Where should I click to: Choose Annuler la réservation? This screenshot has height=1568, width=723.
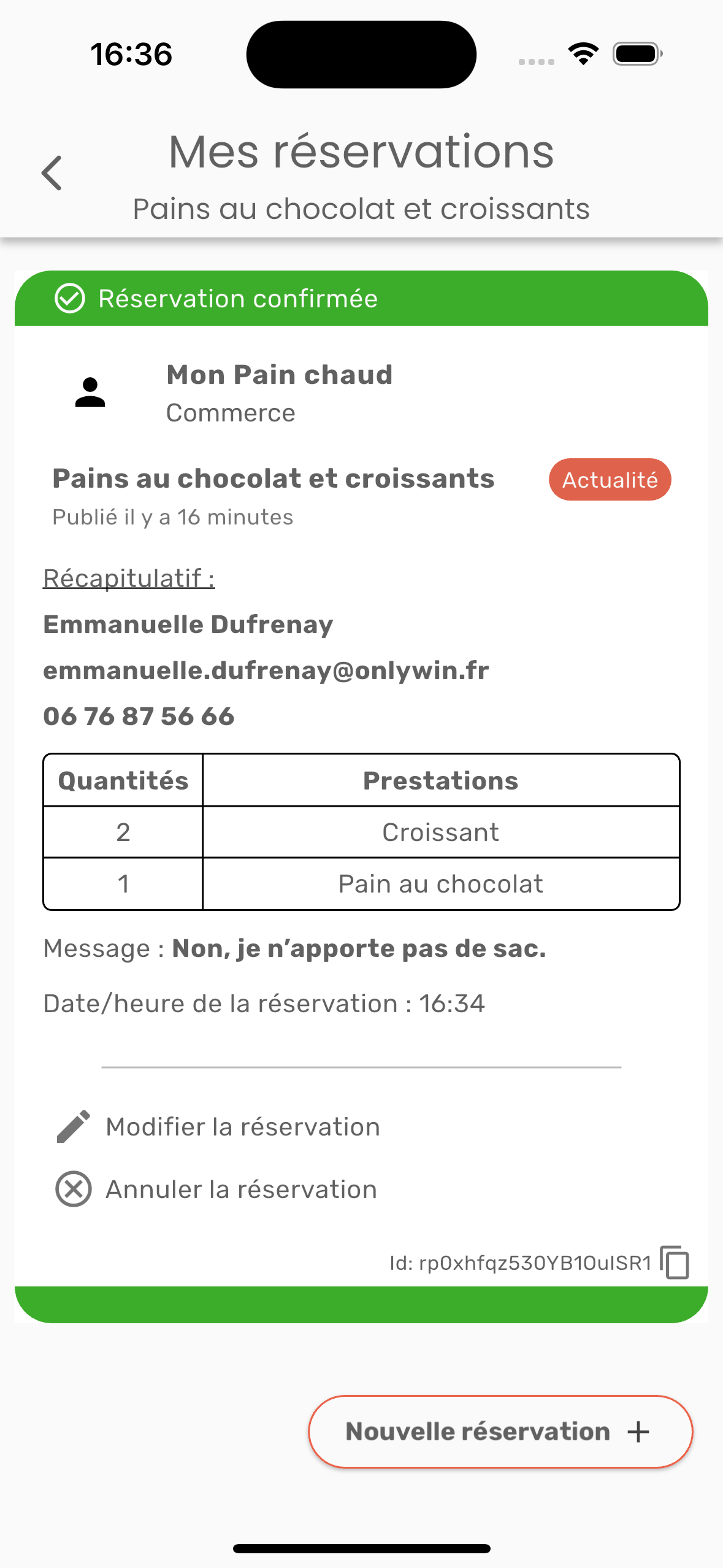241,1189
